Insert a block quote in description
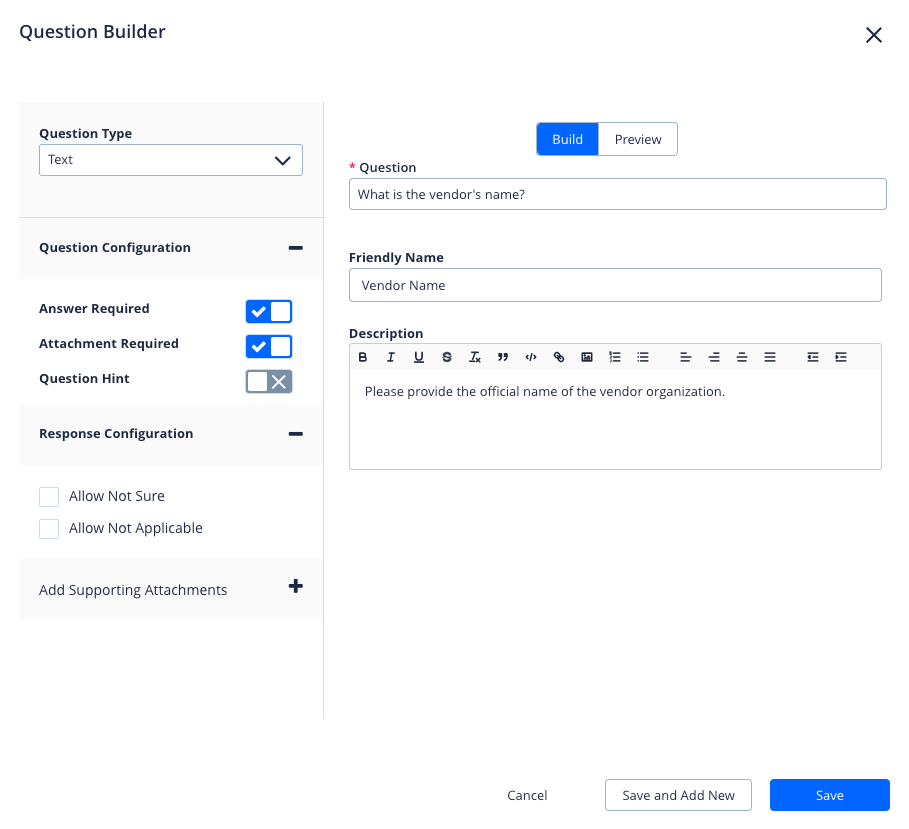The height and width of the screenshot is (829, 909). (x=503, y=357)
